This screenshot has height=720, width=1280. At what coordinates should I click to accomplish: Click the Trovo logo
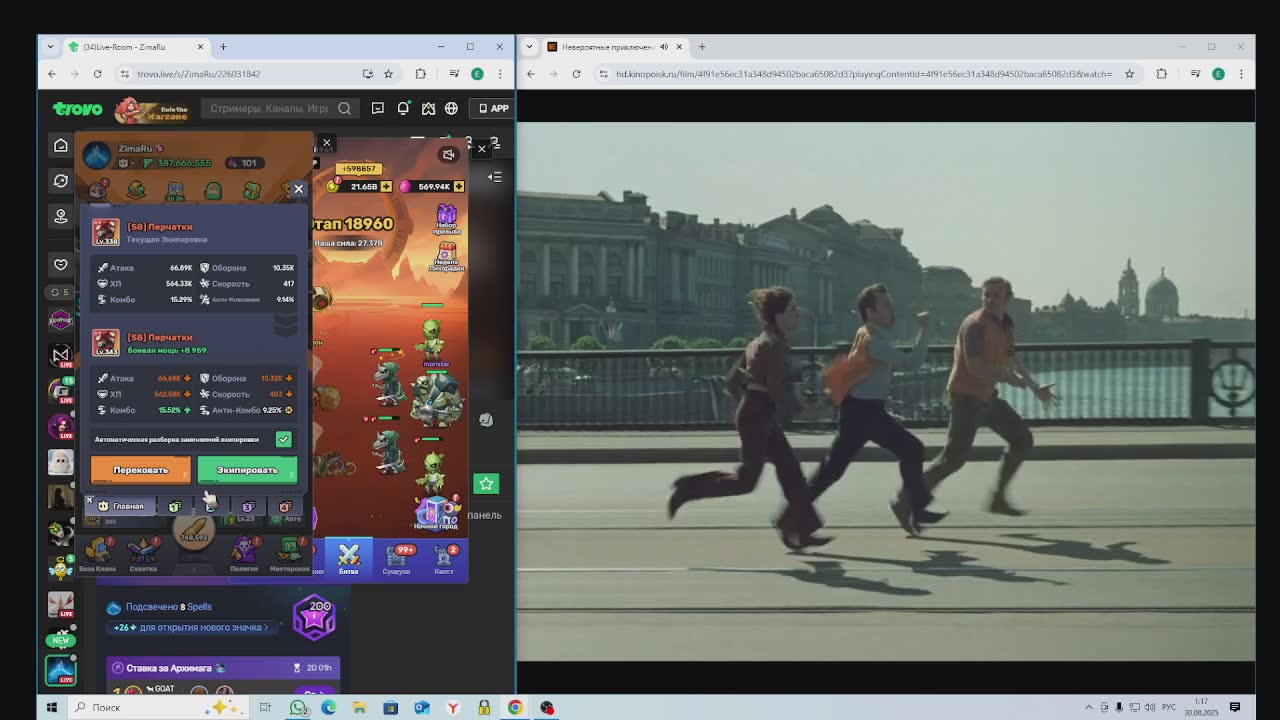coord(77,108)
